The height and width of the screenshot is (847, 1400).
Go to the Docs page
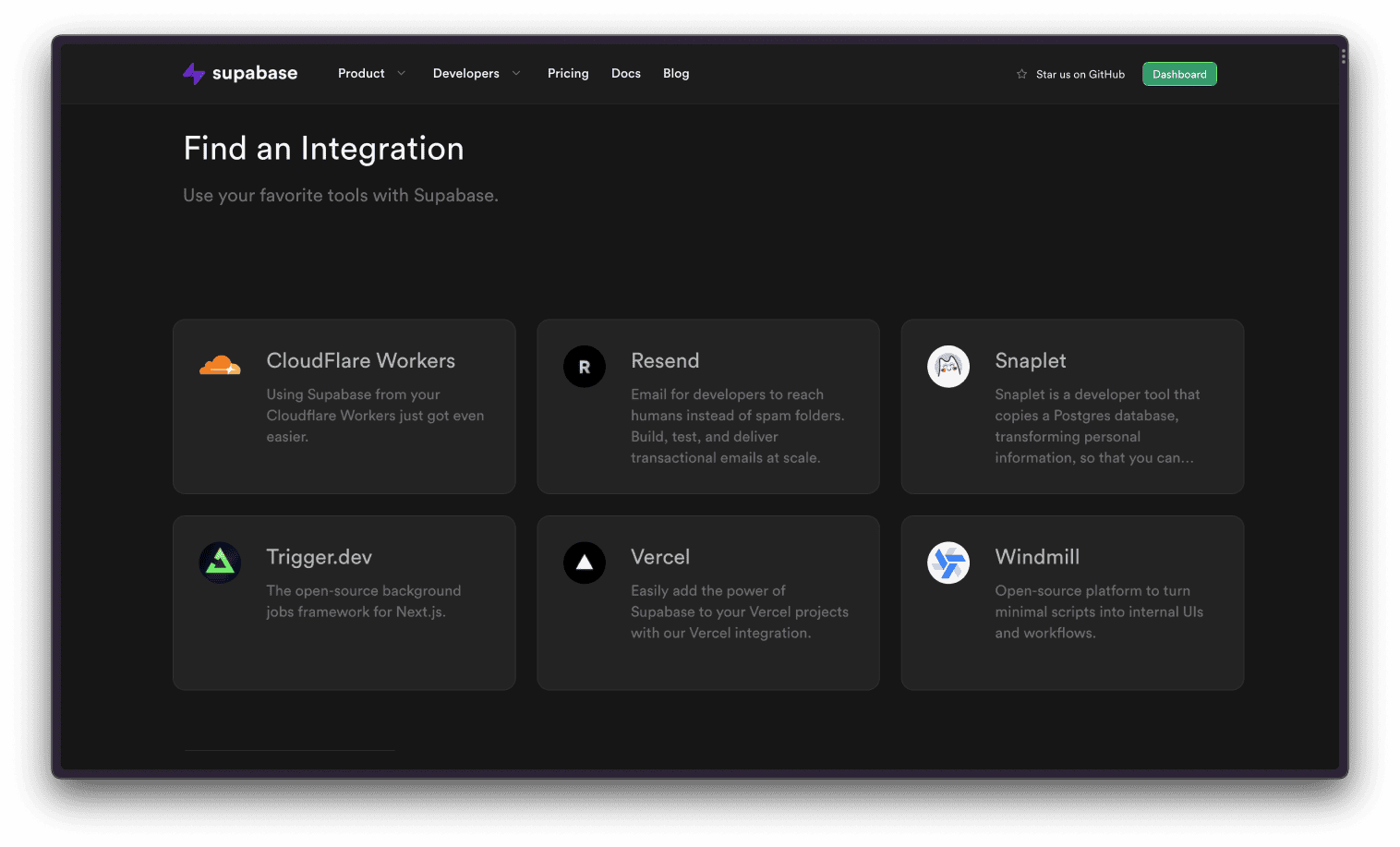click(x=626, y=74)
